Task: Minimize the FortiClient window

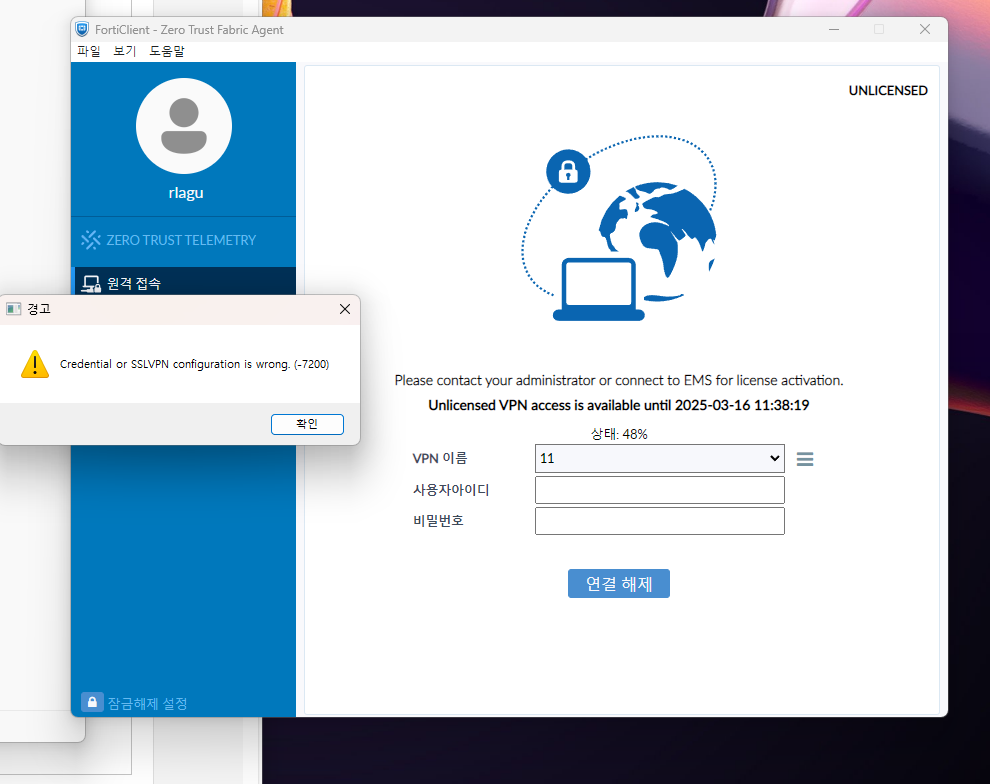Action: (x=834, y=29)
